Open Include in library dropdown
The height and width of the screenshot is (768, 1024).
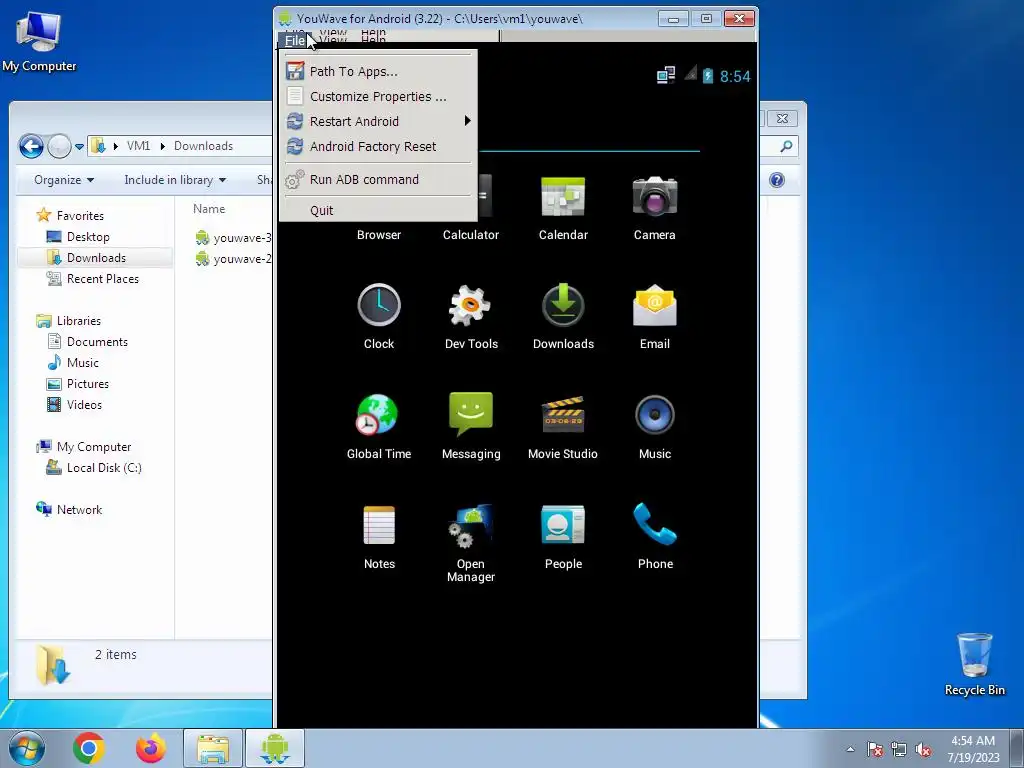tap(175, 180)
